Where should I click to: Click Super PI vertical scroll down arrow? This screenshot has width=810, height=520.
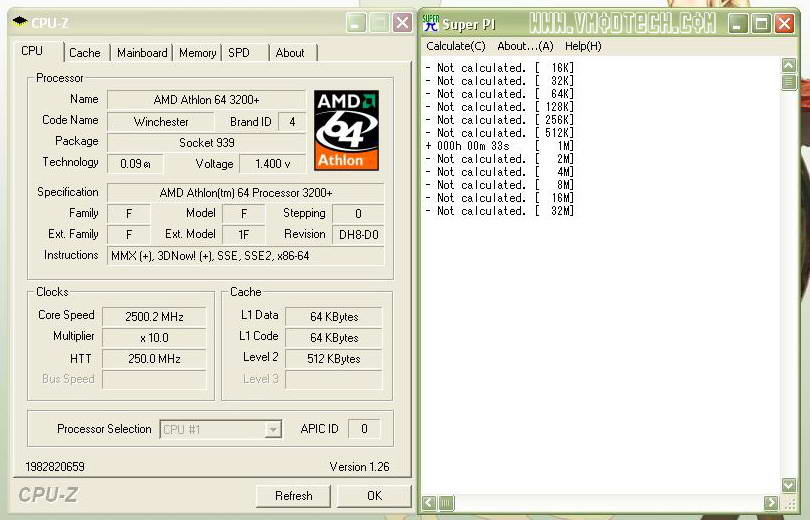click(789, 485)
